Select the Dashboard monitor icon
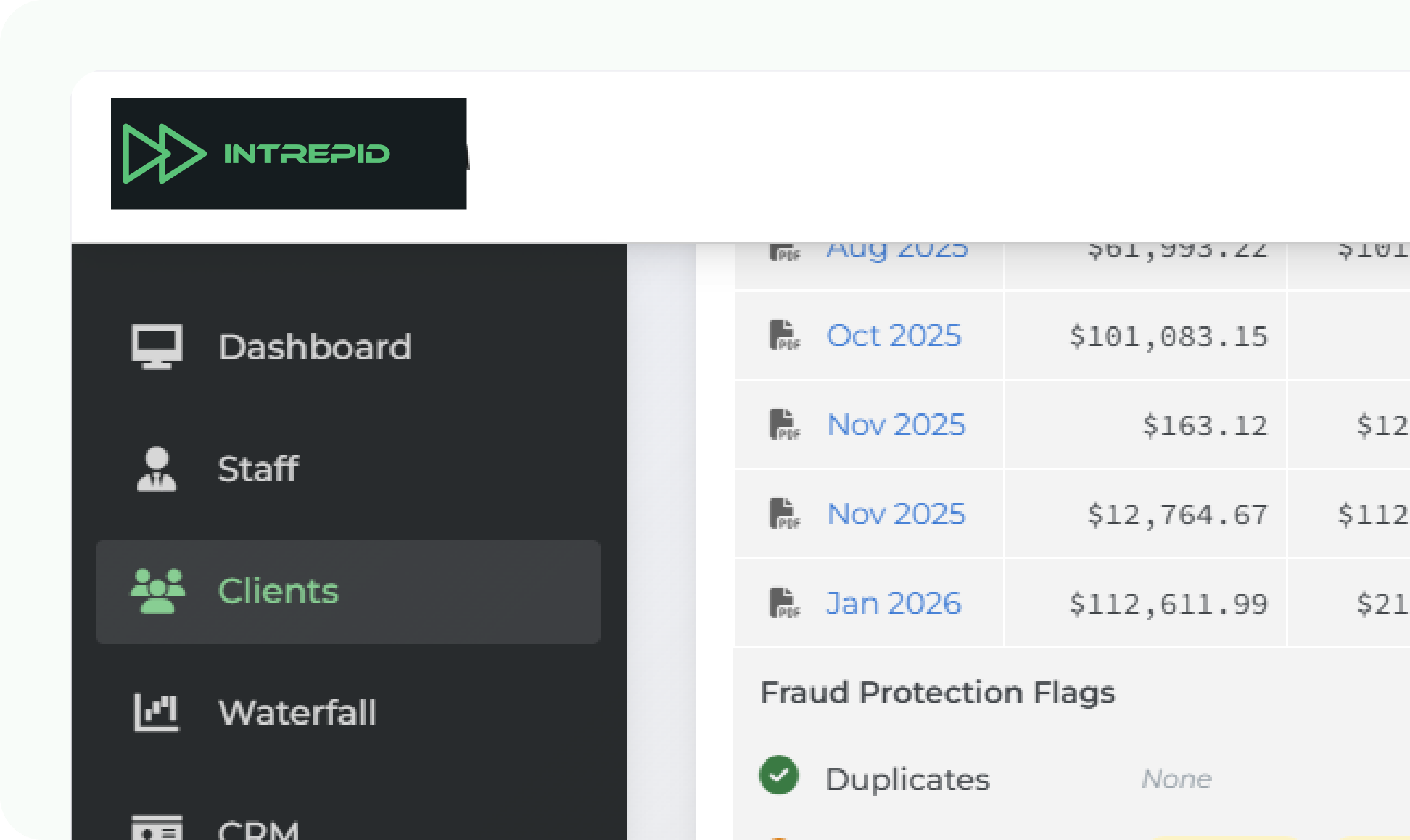Image resolution: width=1410 pixels, height=840 pixels. click(156, 346)
